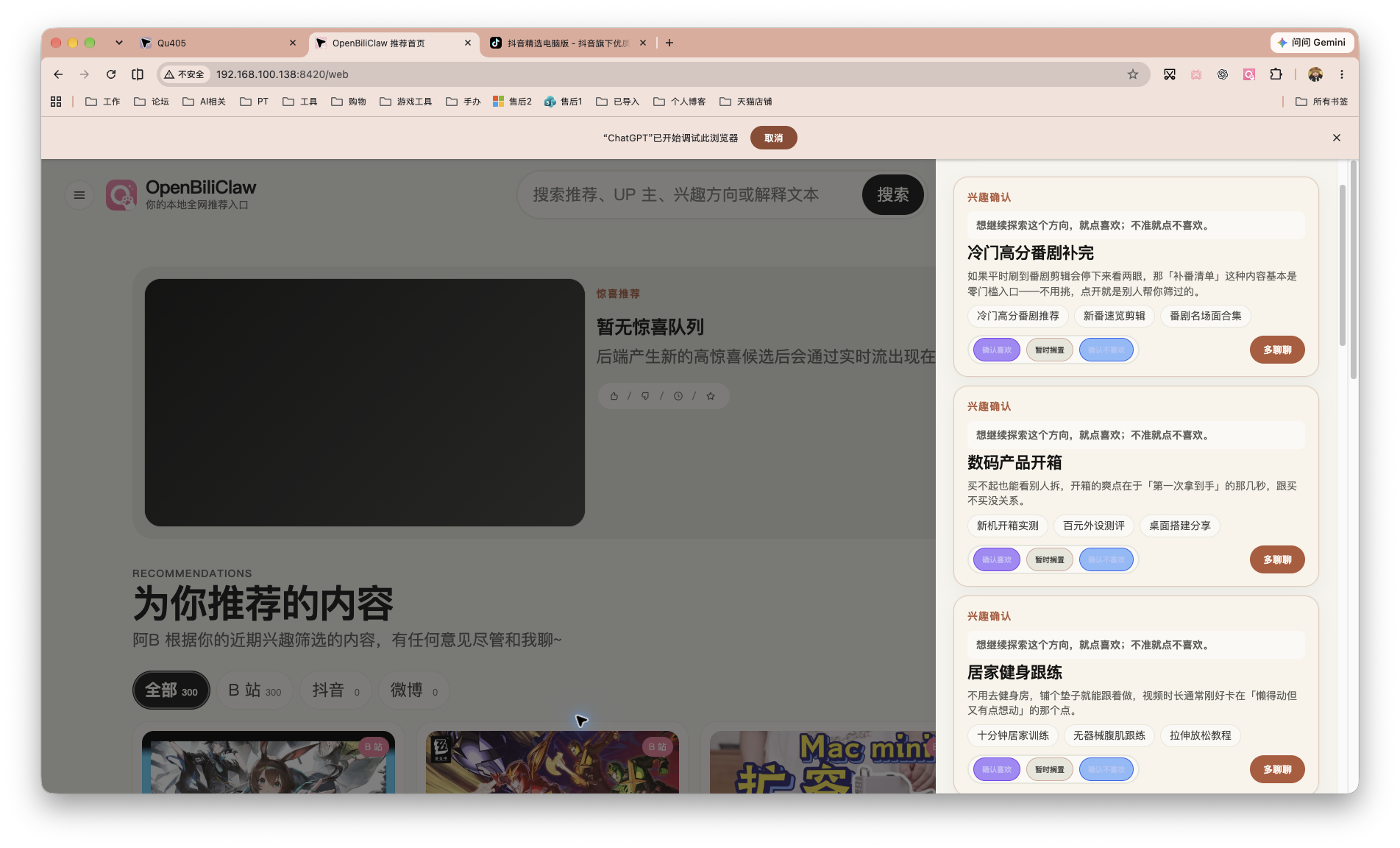
Task: Select 确认喜欢 for 数码产品开箱
Action: pyautogui.click(x=997, y=559)
